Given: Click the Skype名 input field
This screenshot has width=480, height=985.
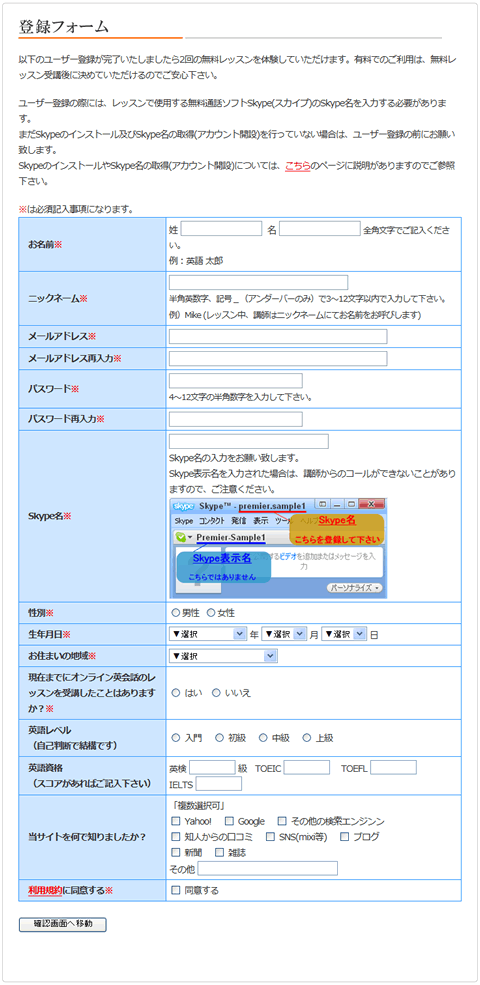Looking at the screenshot, I should pos(249,441).
